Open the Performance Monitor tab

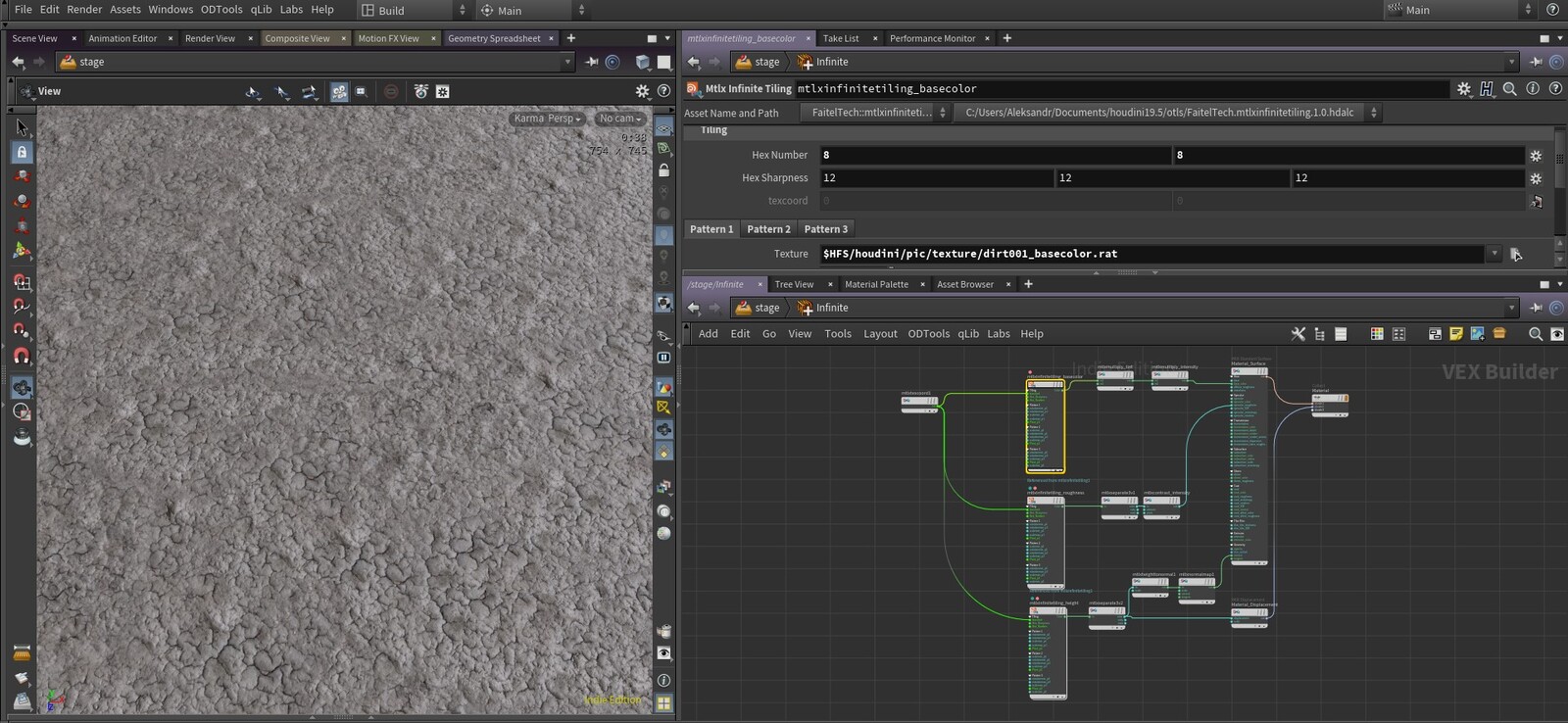click(932, 38)
